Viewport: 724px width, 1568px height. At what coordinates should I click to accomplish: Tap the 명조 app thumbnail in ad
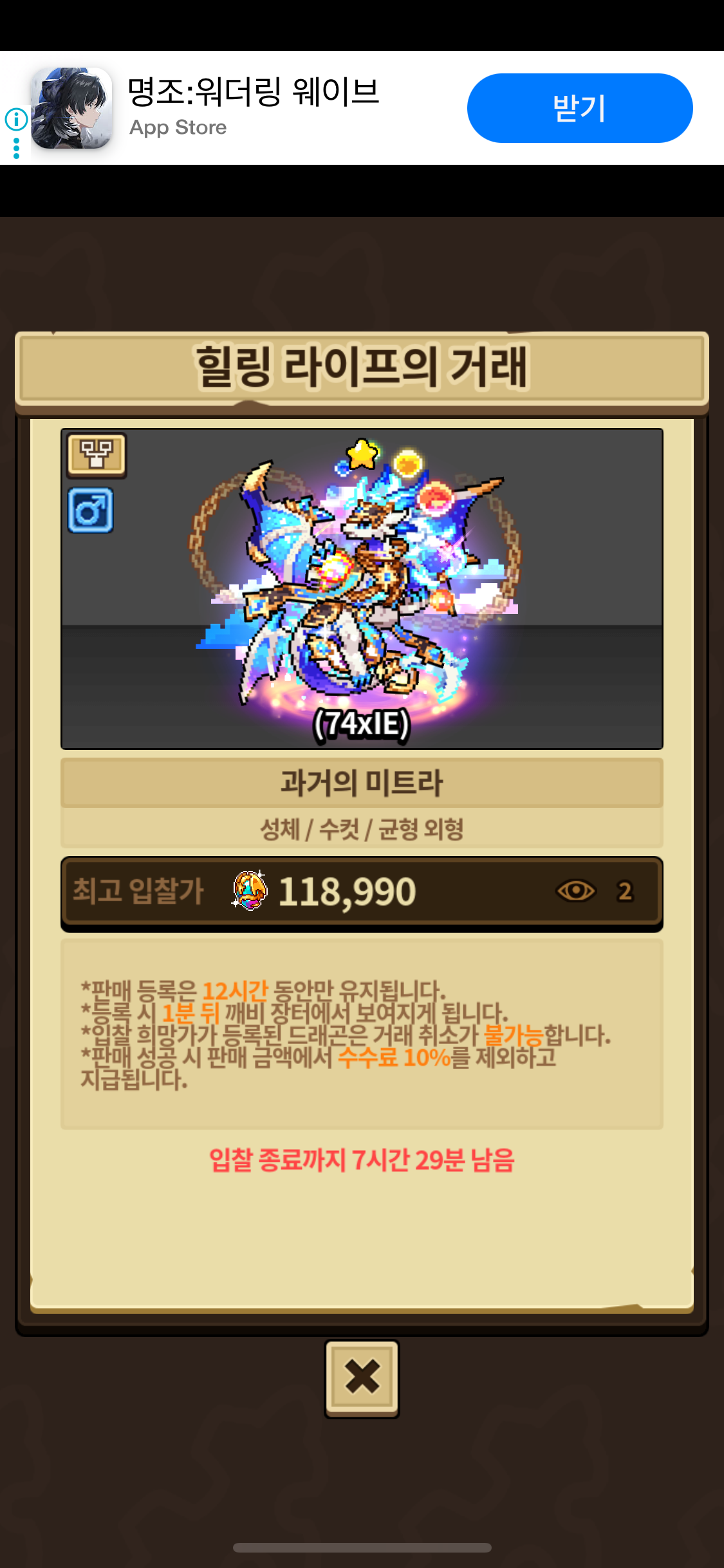point(72,108)
